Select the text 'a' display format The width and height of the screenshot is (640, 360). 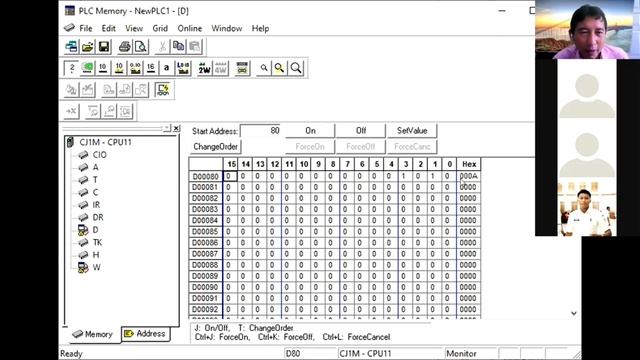coord(166,68)
